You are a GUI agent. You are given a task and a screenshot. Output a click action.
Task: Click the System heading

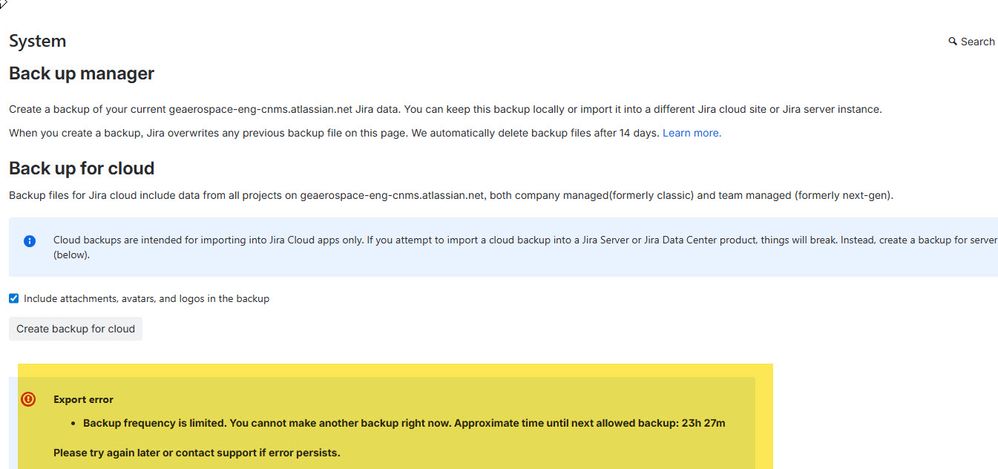38,41
